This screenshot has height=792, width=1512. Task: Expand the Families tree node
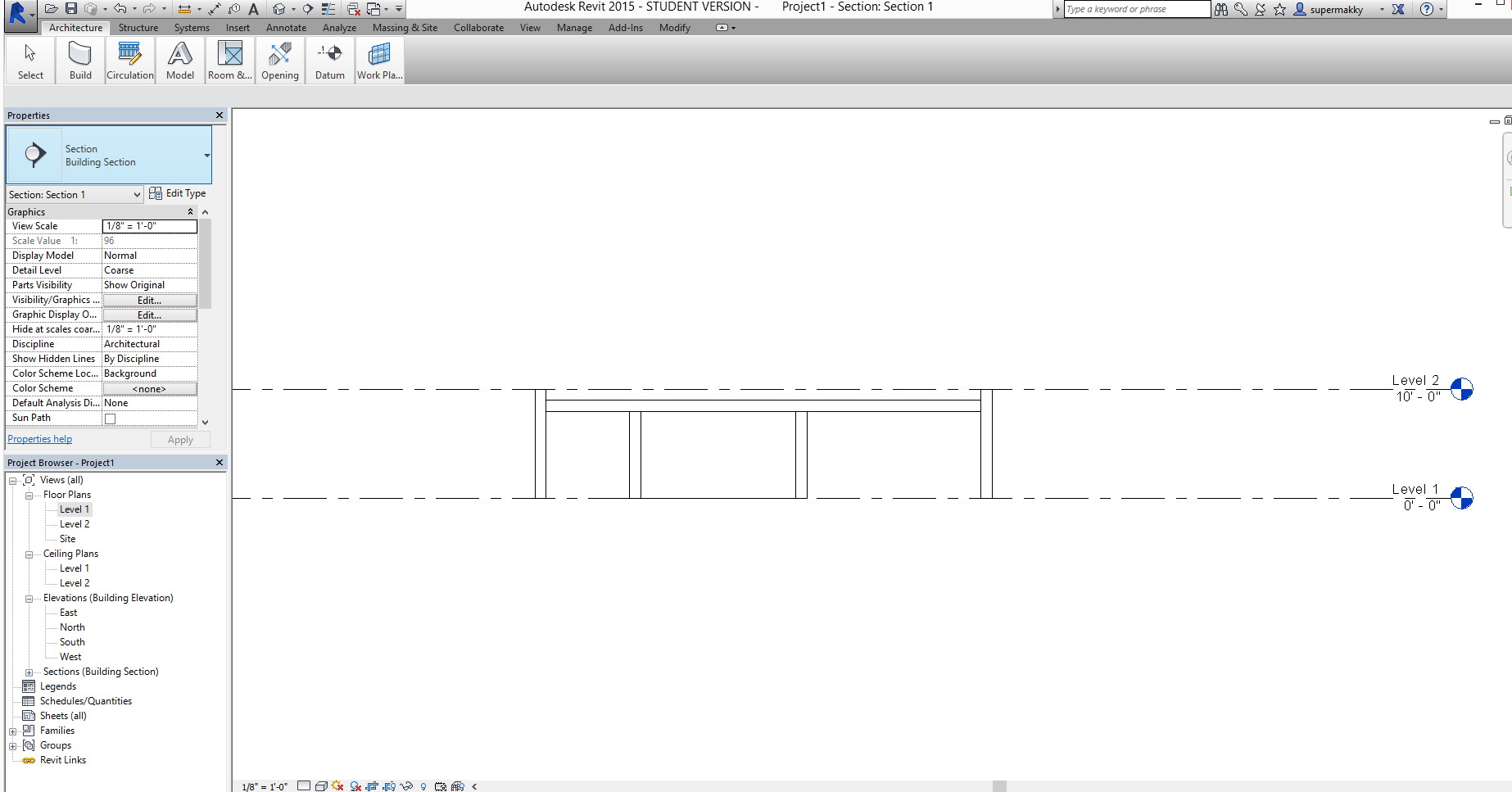coord(12,731)
